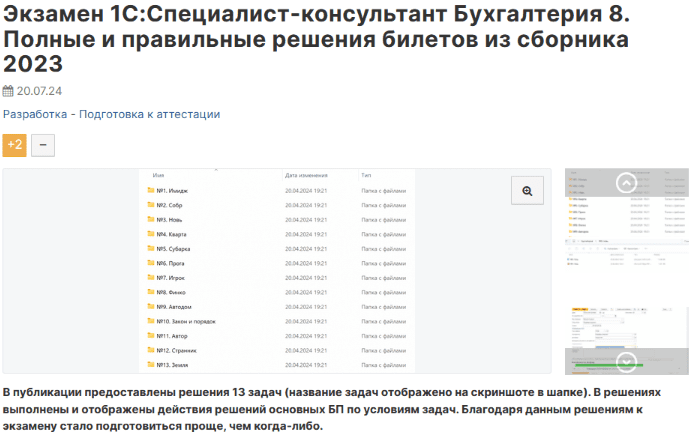
Task: Click the folder icon of №13. Земля
Action: click(150, 365)
